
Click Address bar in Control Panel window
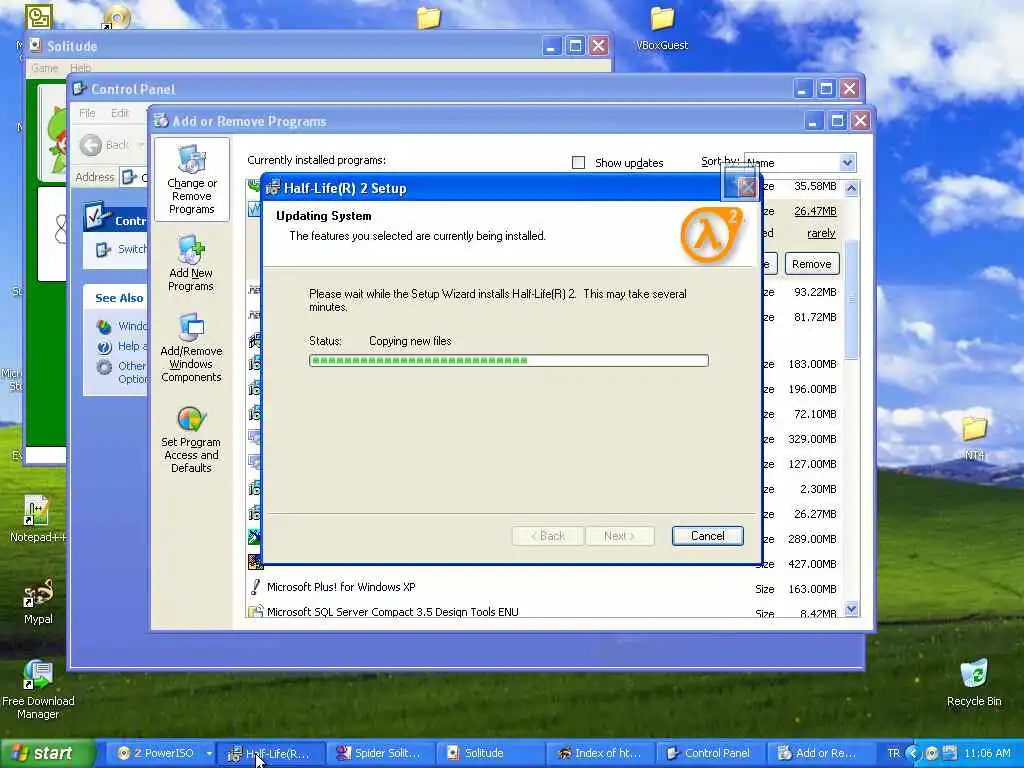coord(134,177)
